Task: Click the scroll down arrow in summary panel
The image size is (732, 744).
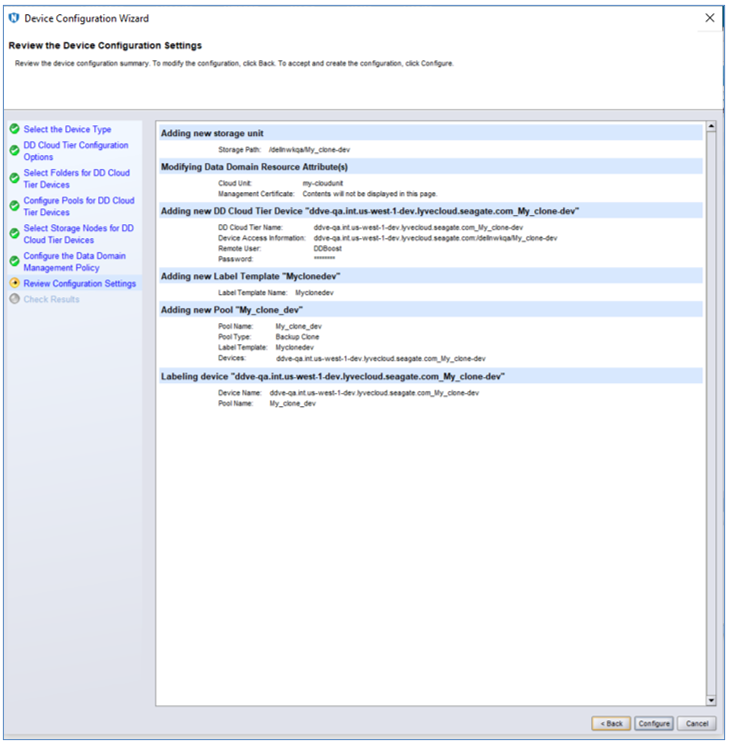Action: pos(711,700)
